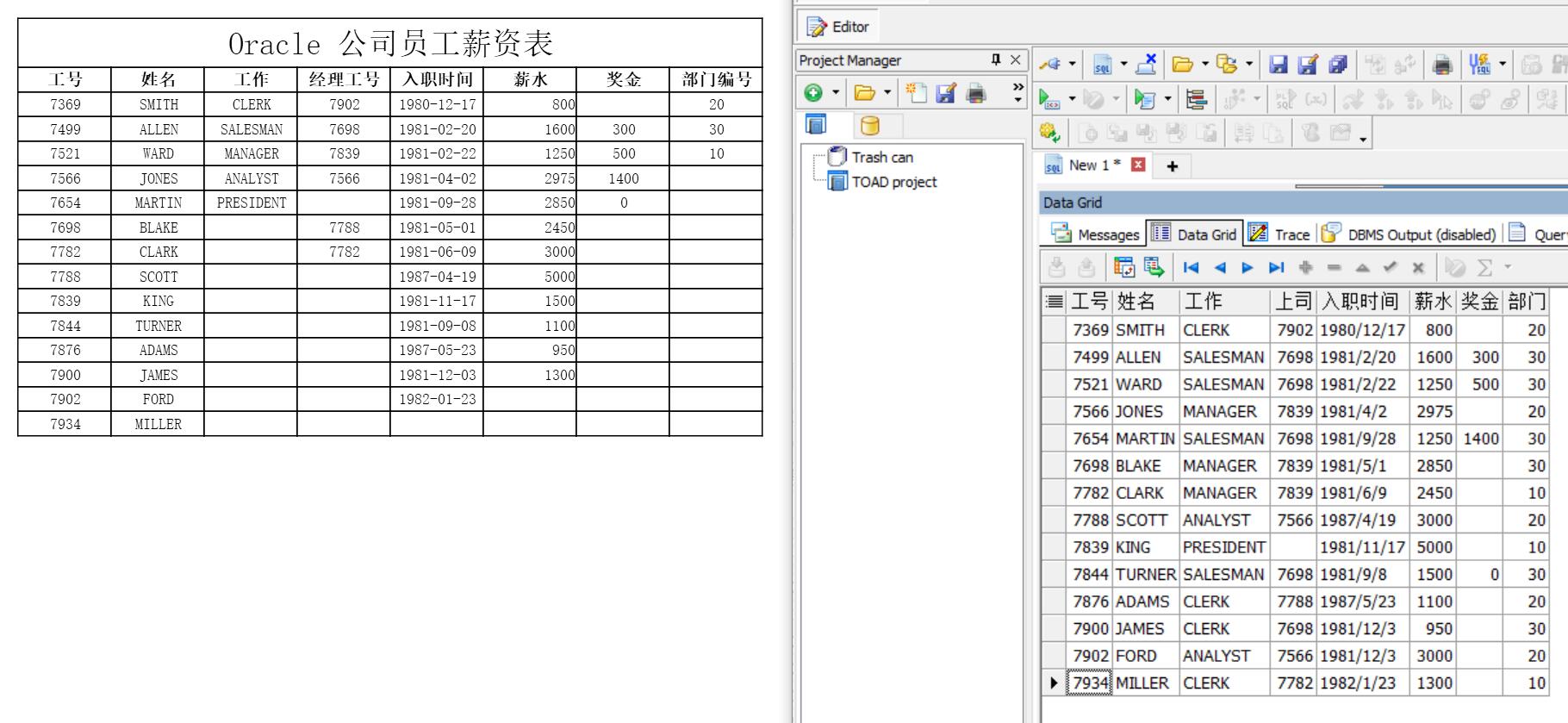The height and width of the screenshot is (723, 1568).
Task: Select the PRESIDENT cell in KING row of data grid
Action: 1224,547
